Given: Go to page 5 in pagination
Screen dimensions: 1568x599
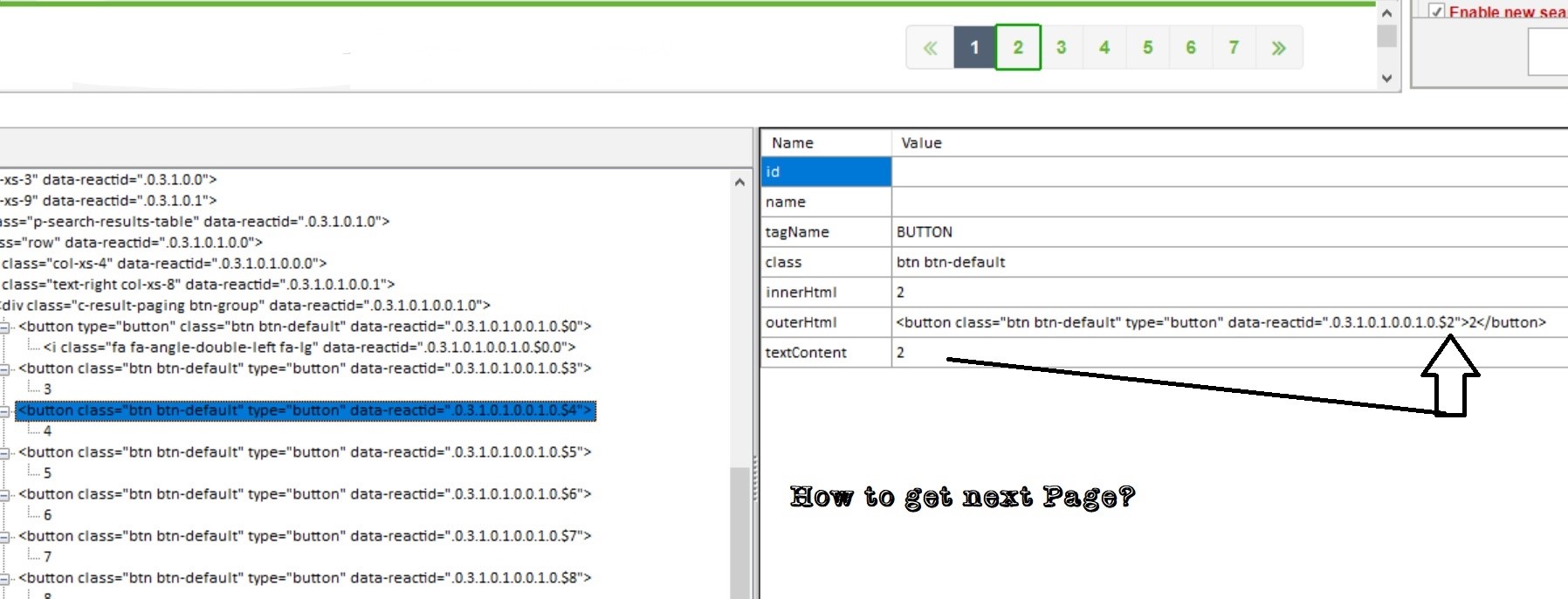Looking at the screenshot, I should click(1147, 48).
